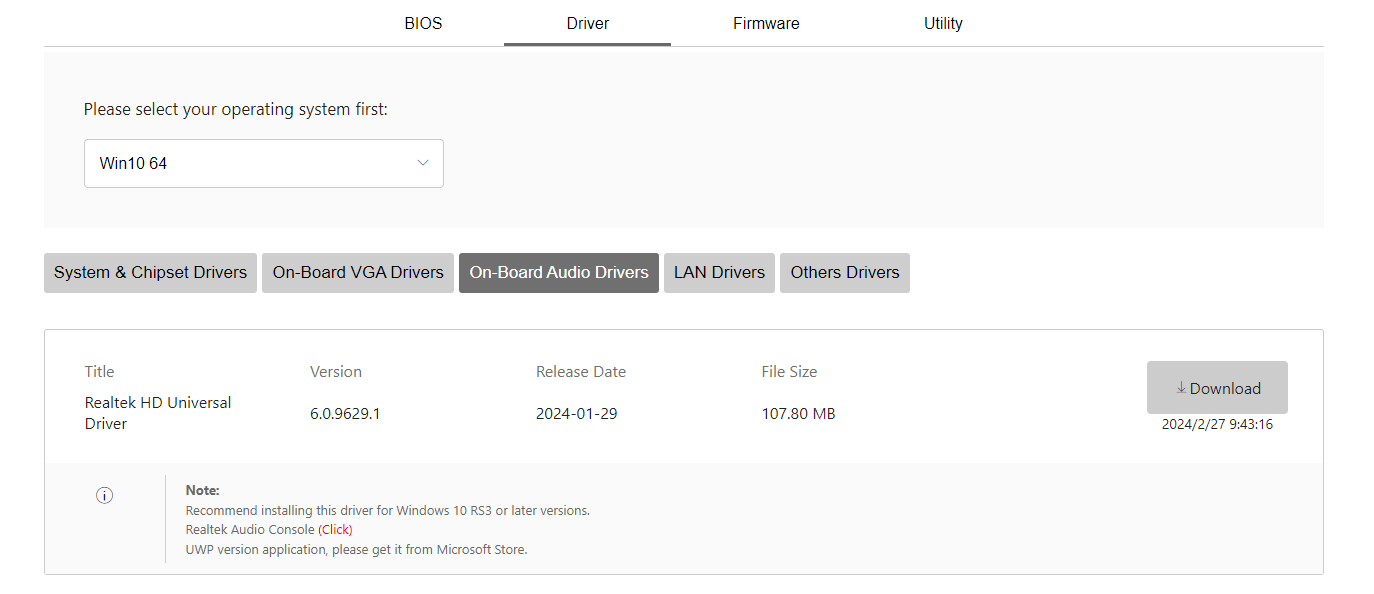Select On-Board Audio Drivers category

(559, 273)
